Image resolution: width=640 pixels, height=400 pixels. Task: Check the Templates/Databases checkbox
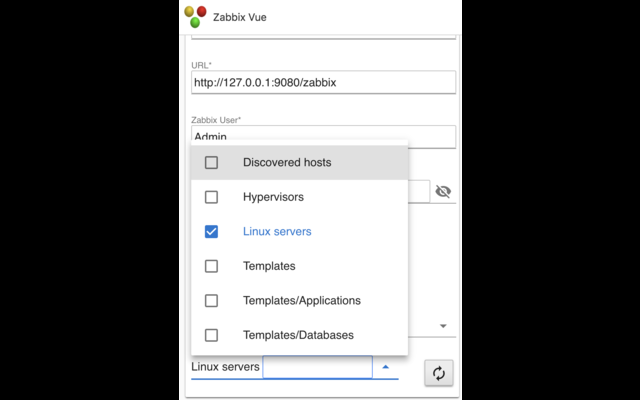tap(211, 335)
